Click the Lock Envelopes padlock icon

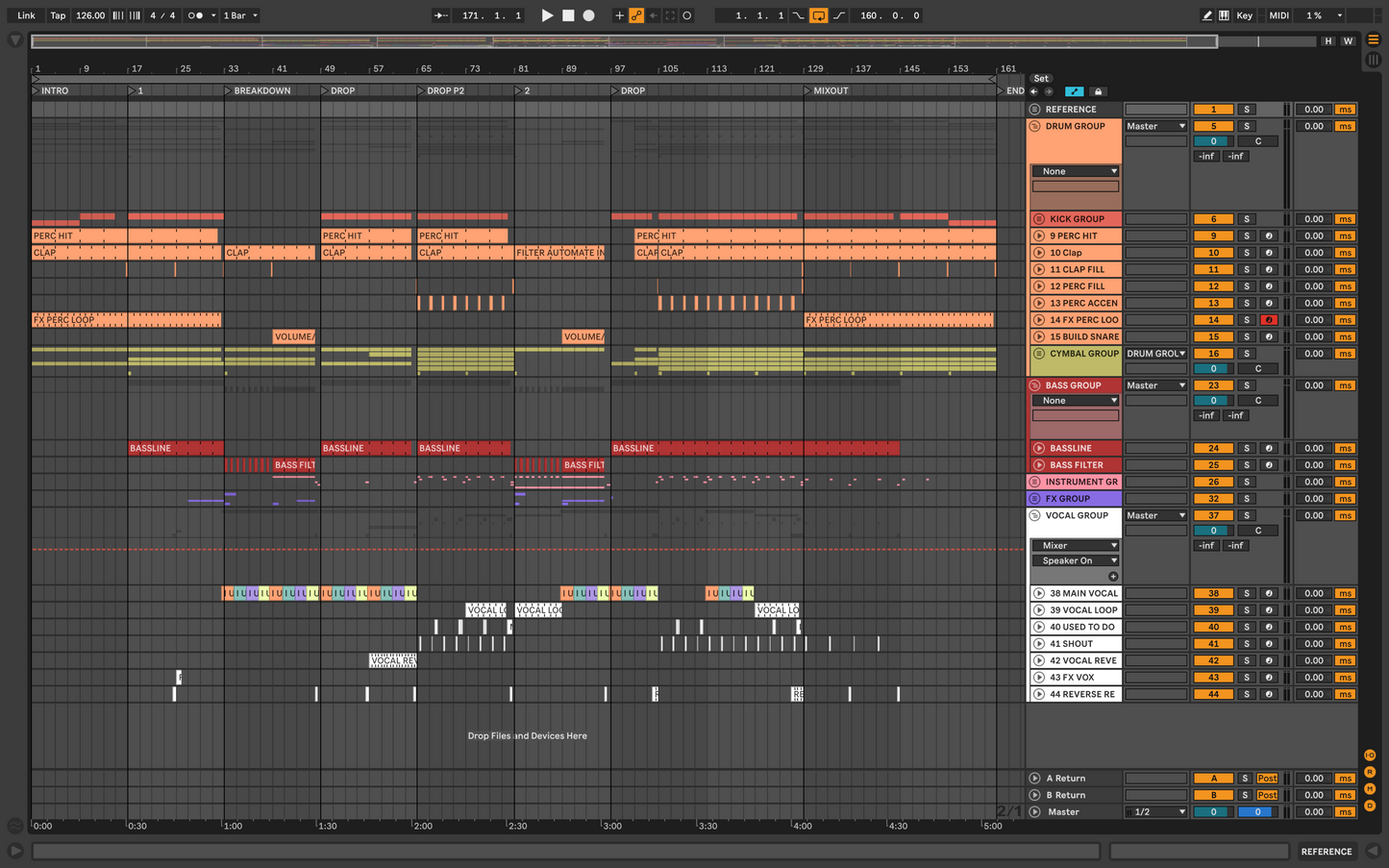[x=1098, y=91]
